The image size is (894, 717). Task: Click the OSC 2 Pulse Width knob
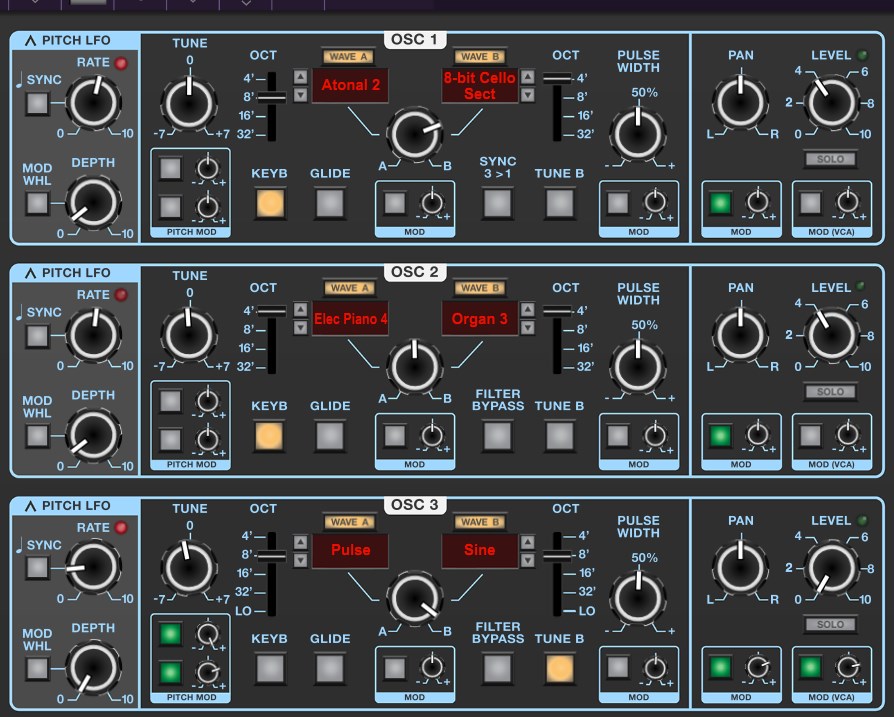[x=637, y=365]
